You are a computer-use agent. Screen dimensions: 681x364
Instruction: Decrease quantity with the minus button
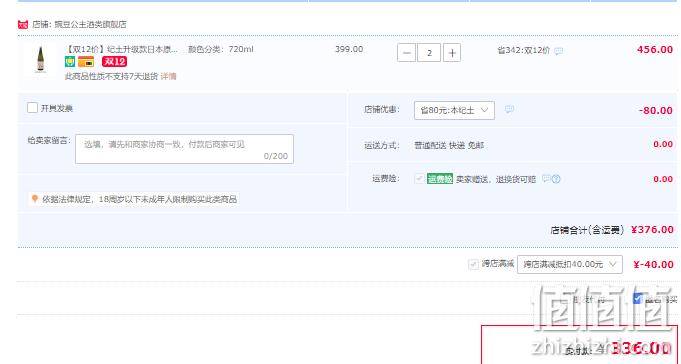tap(407, 53)
